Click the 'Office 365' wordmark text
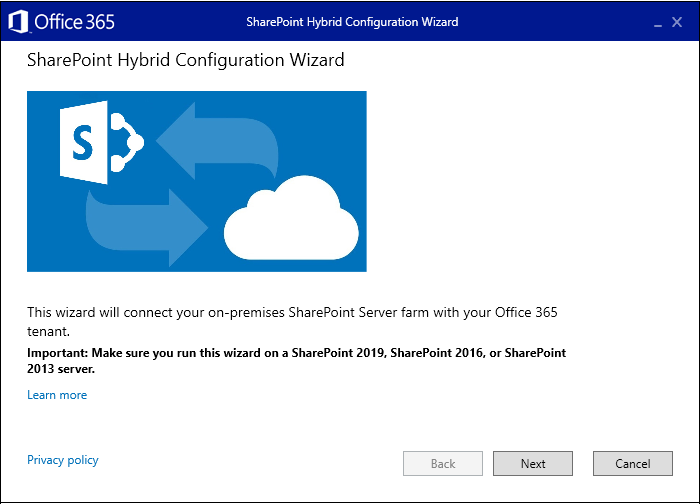The height and width of the screenshot is (504, 700). click(x=75, y=22)
